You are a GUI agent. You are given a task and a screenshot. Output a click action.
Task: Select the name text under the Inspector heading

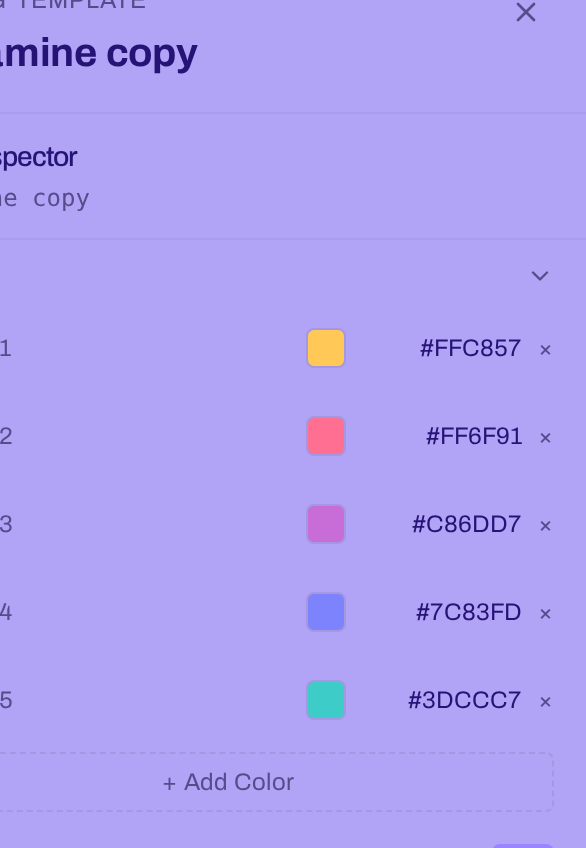pyautogui.click(x=44, y=199)
